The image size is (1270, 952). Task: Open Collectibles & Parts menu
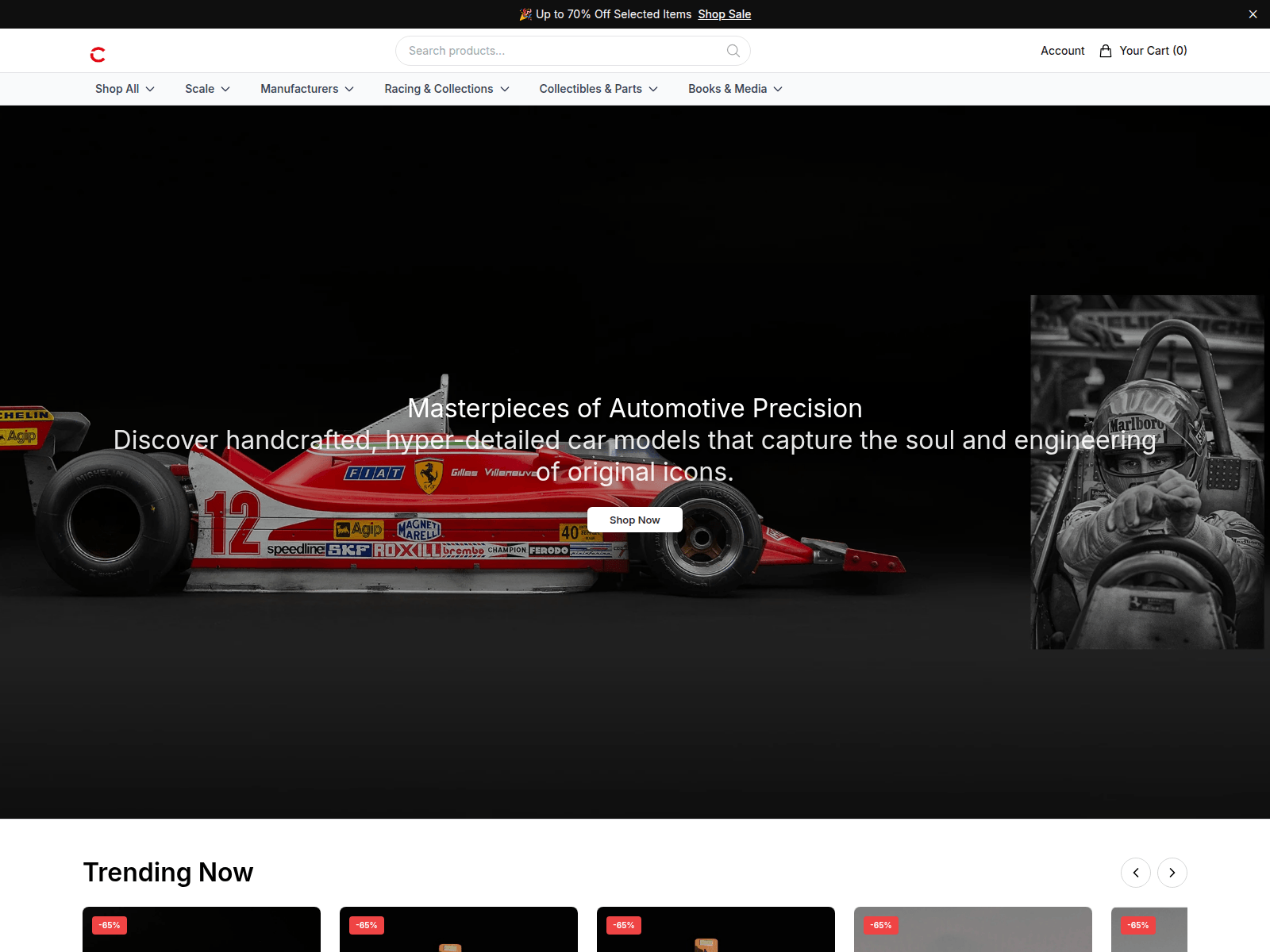(598, 89)
